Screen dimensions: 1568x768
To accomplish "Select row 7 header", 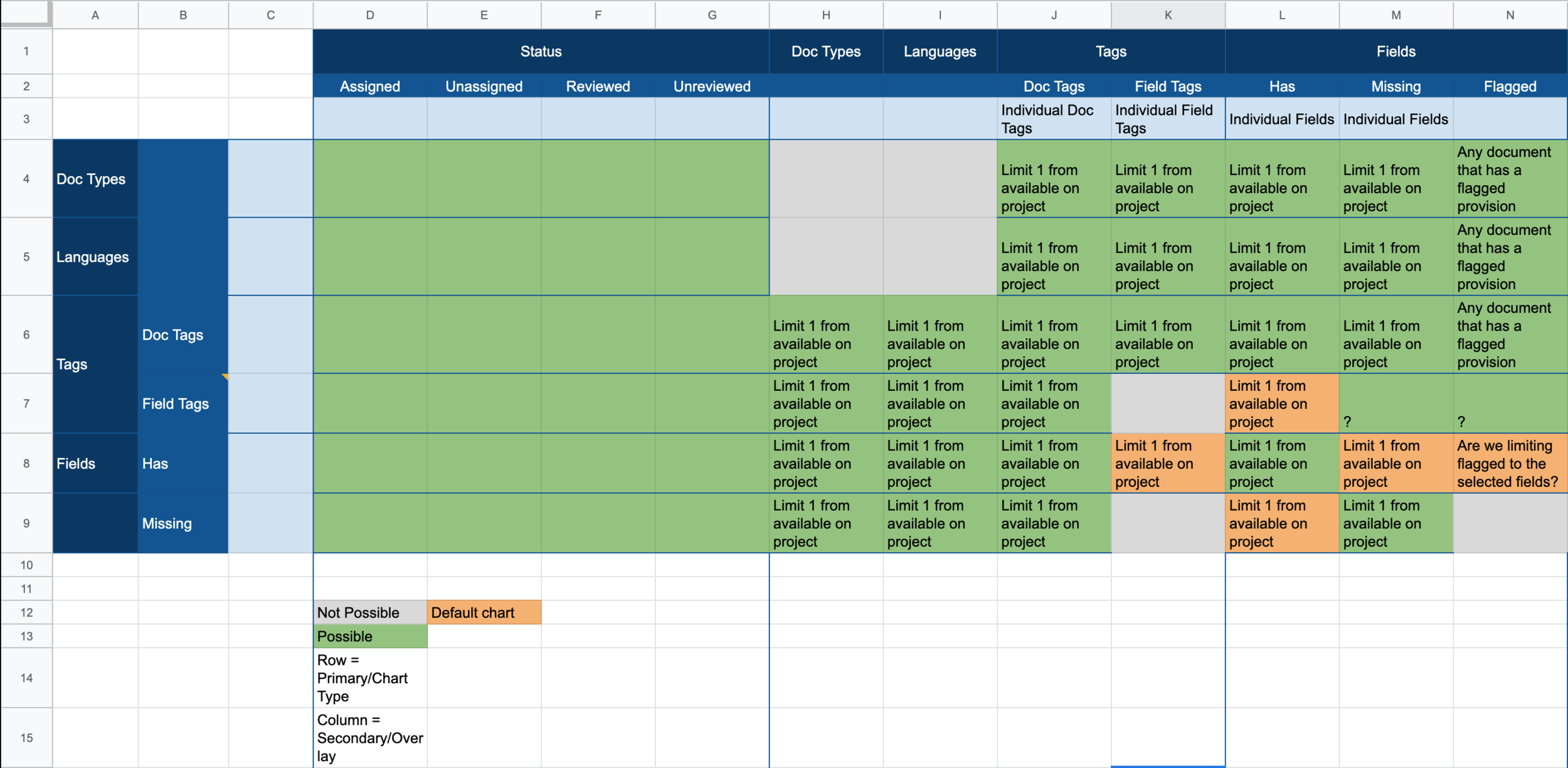I will 26,403.
